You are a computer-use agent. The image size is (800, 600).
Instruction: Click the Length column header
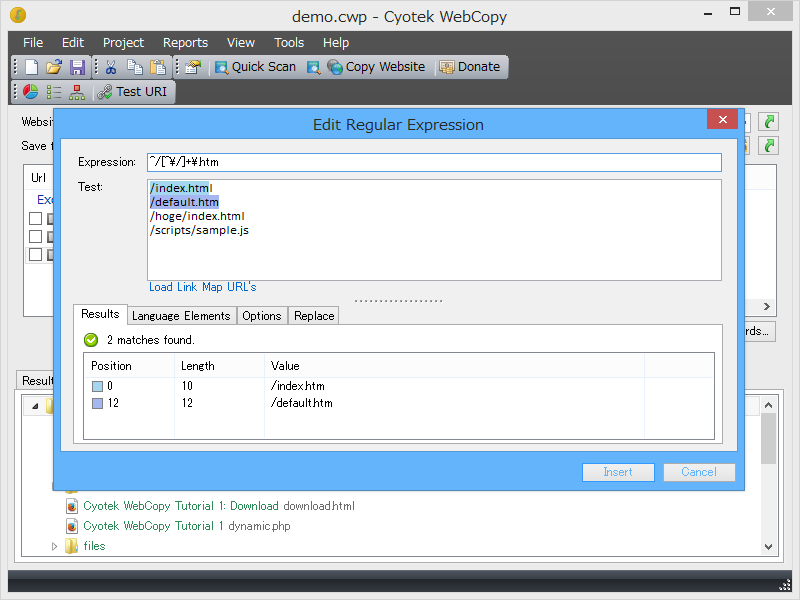219,366
